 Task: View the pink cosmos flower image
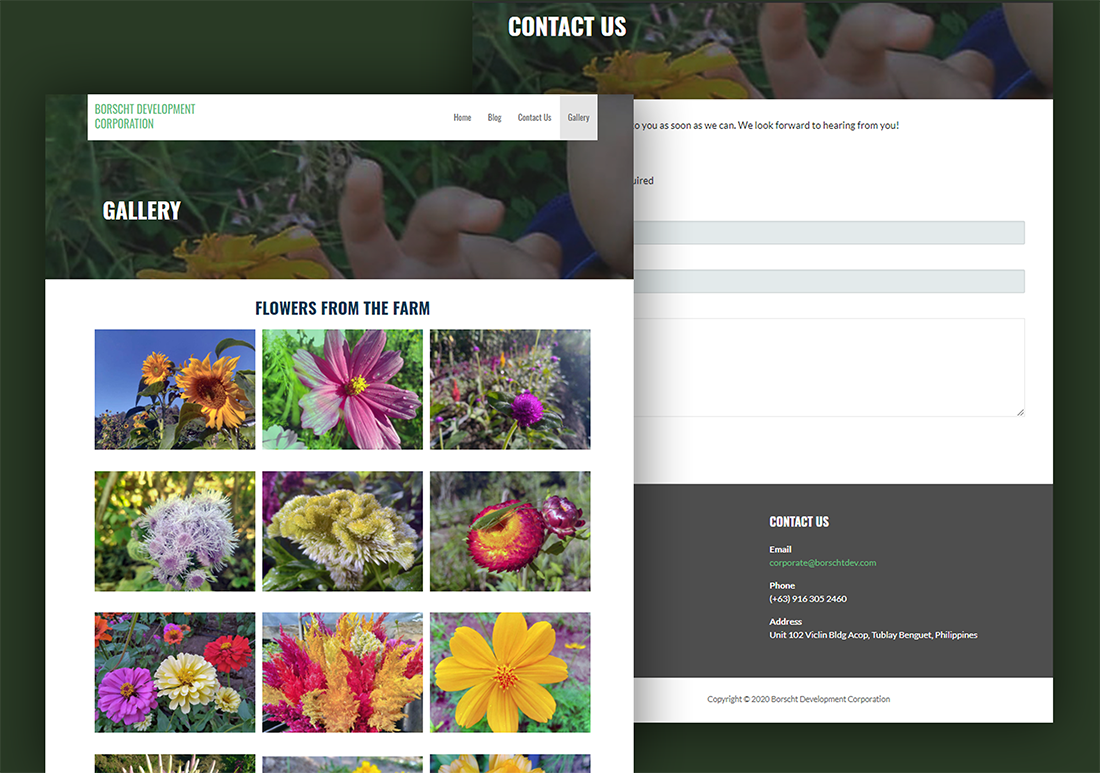tap(342, 389)
